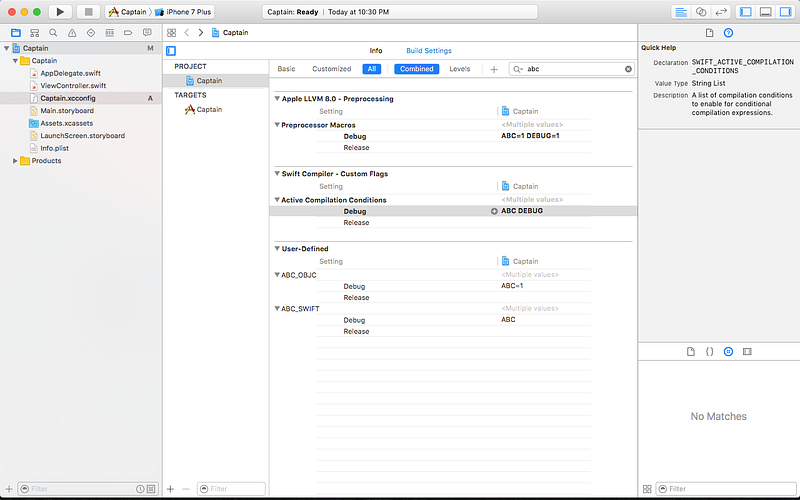
Task: Open the Version editor arrows icon
Action: (x=721, y=12)
